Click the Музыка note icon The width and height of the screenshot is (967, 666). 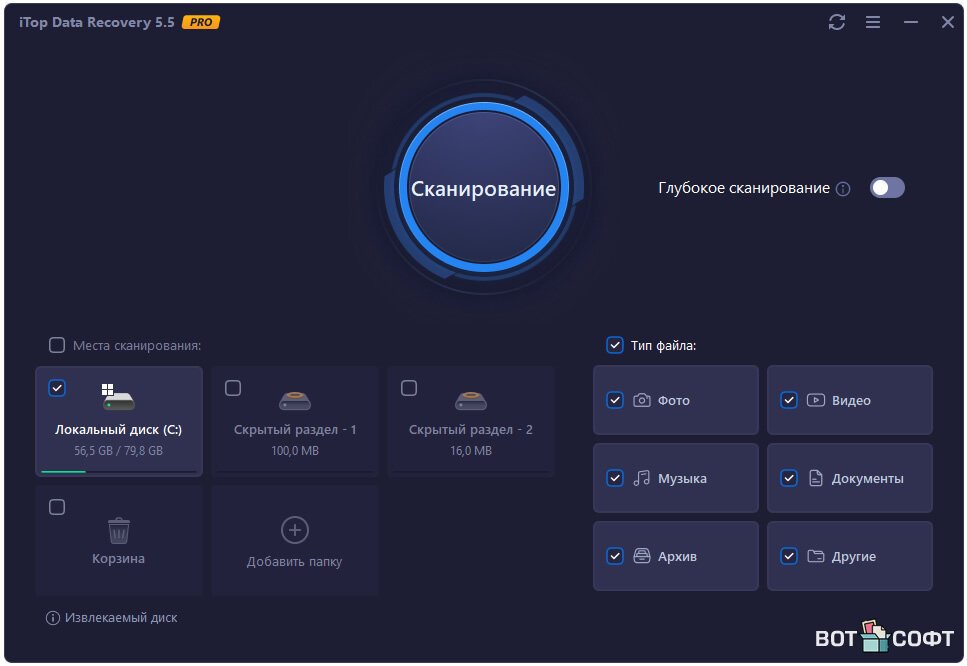click(642, 478)
